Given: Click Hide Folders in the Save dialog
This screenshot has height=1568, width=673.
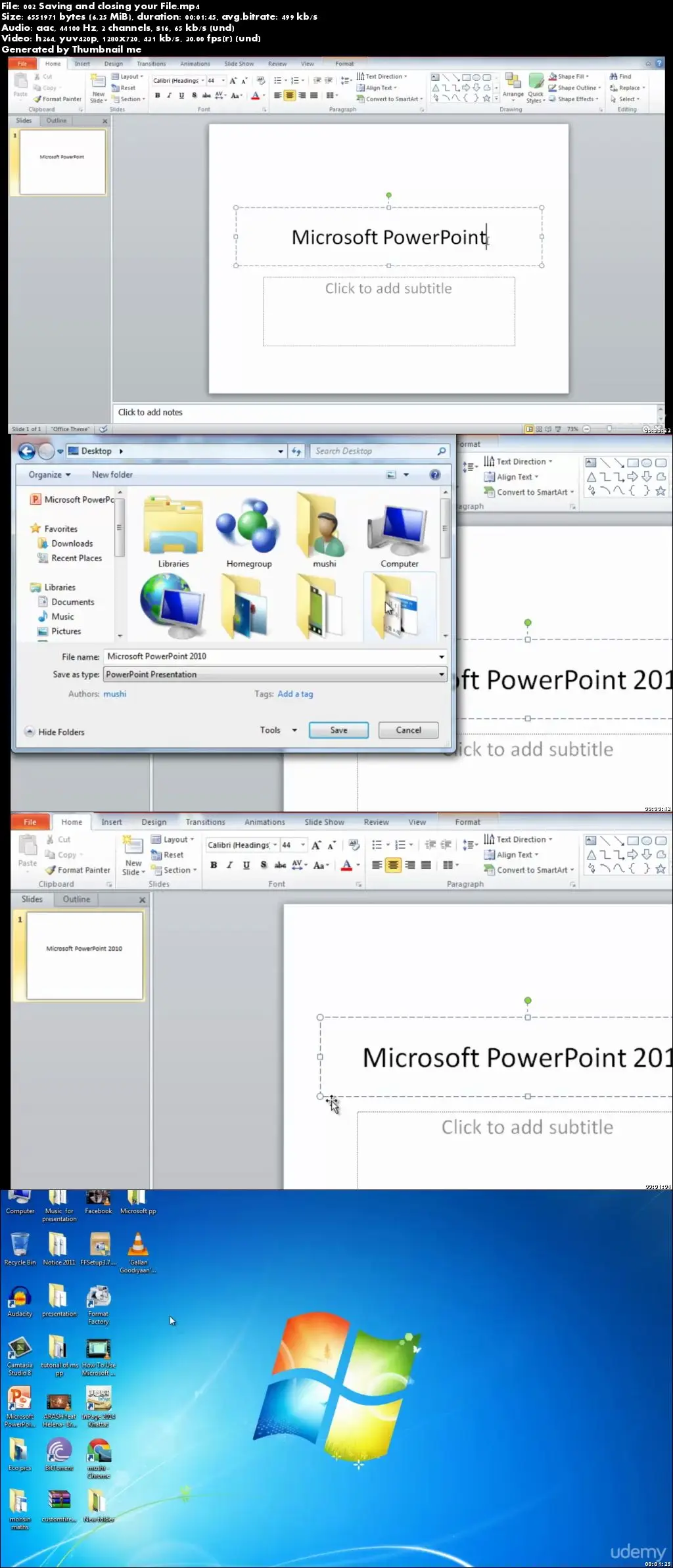Looking at the screenshot, I should pos(55,731).
